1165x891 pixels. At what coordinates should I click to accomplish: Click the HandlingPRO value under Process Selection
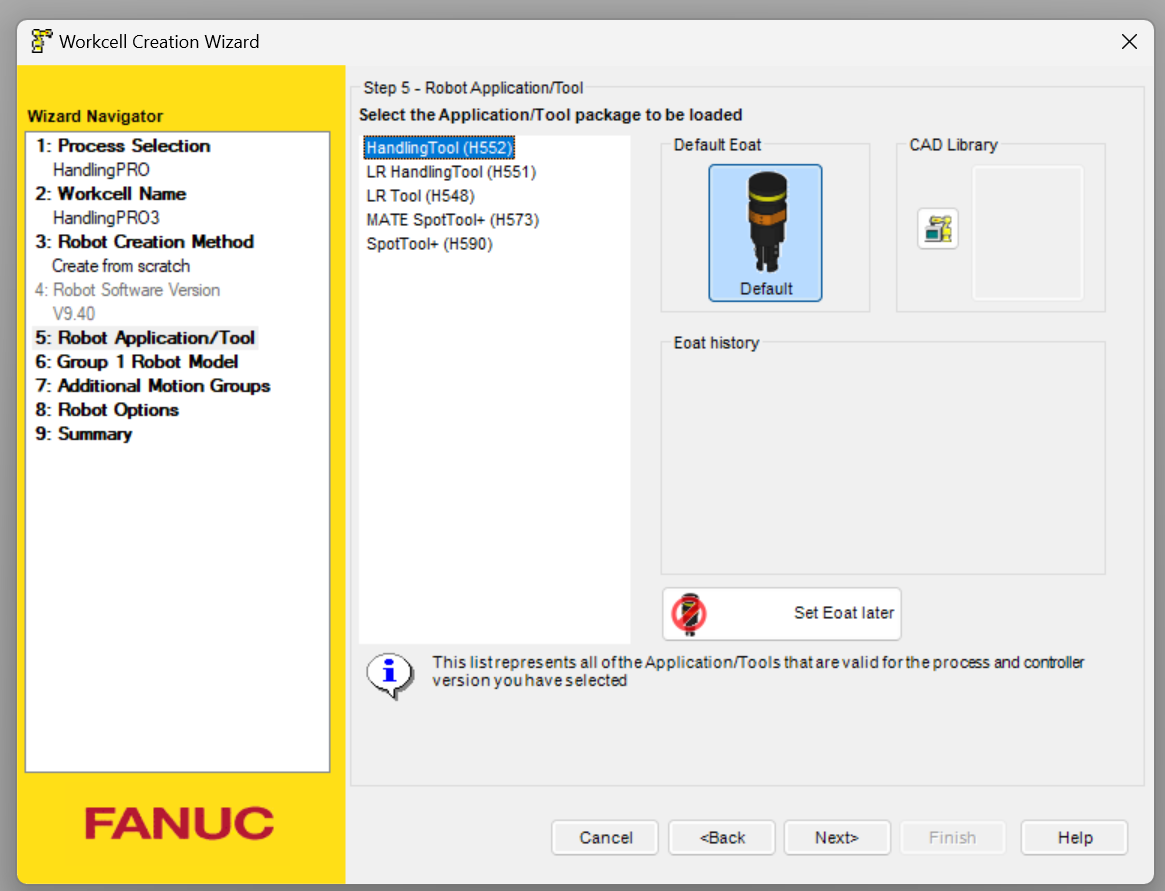(x=101, y=170)
